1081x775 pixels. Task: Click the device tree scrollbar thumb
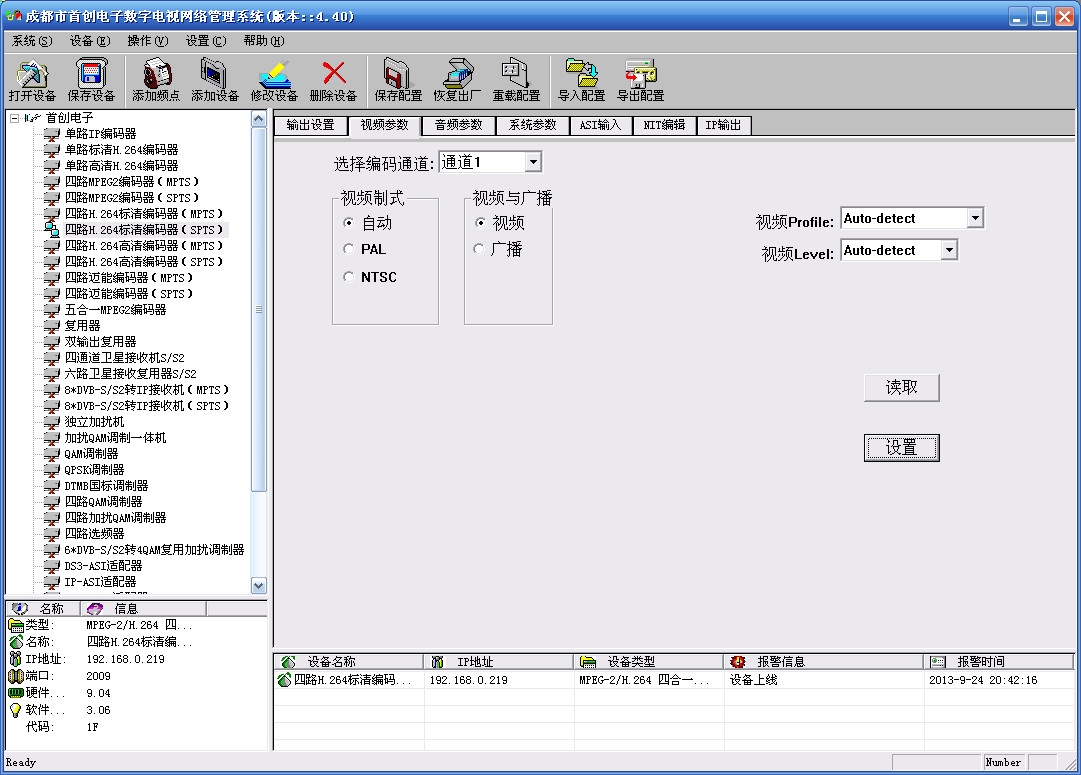click(x=259, y=309)
